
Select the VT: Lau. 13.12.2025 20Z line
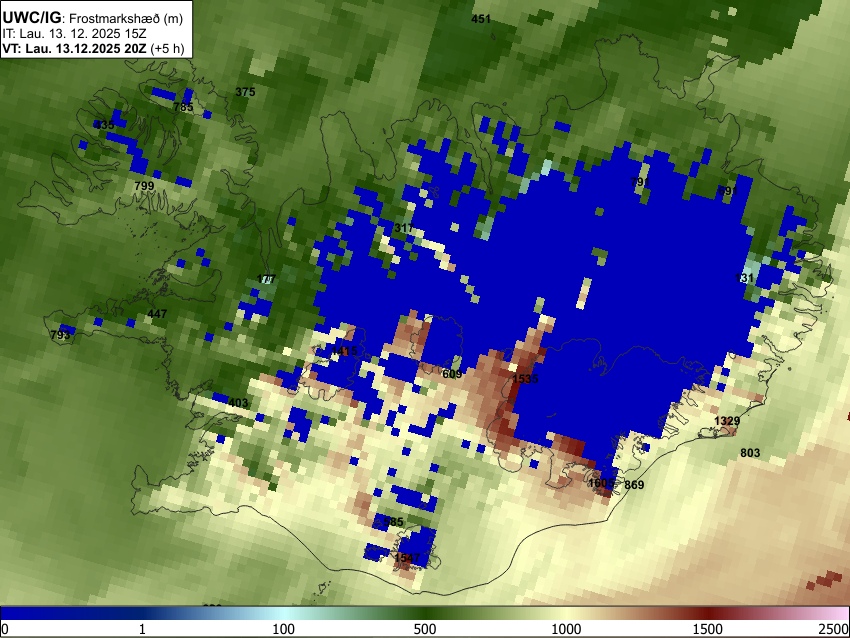coord(93,48)
